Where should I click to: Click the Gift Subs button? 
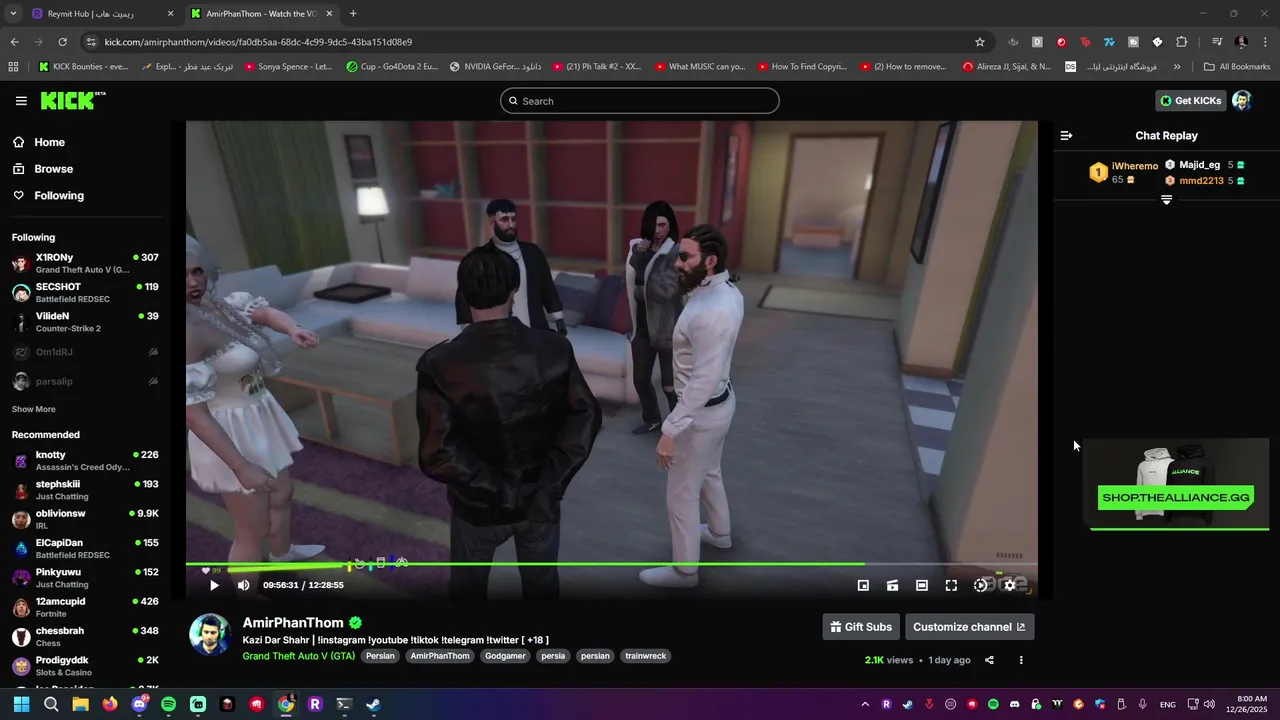pyautogui.click(x=861, y=627)
